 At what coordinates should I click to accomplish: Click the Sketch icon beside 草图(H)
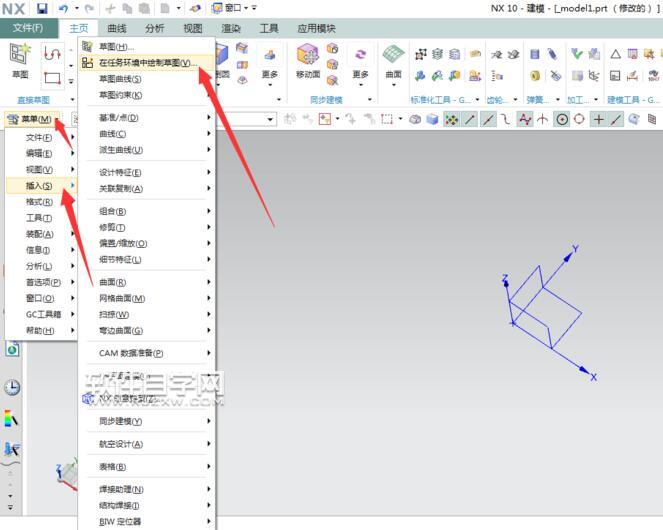[x=88, y=46]
